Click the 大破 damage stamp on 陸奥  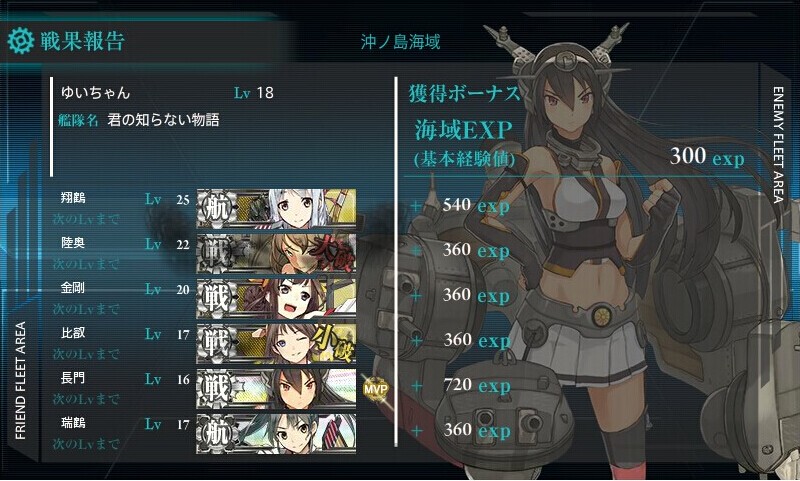pyautogui.click(x=334, y=254)
